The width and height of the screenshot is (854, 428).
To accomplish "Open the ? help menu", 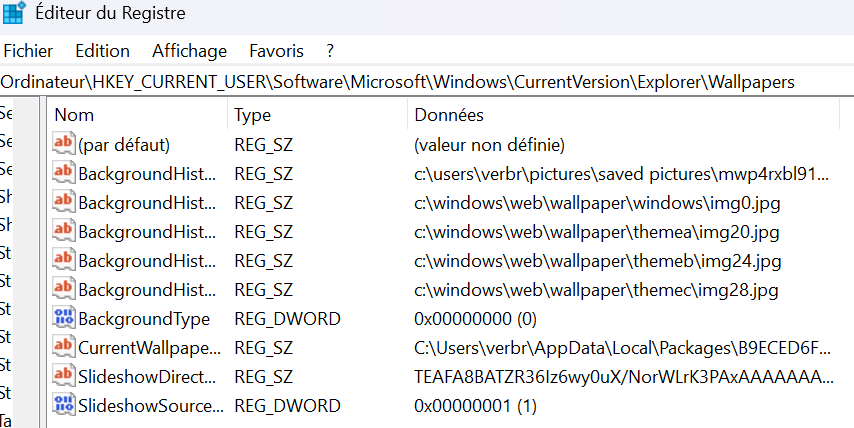I will click(x=330, y=51).
